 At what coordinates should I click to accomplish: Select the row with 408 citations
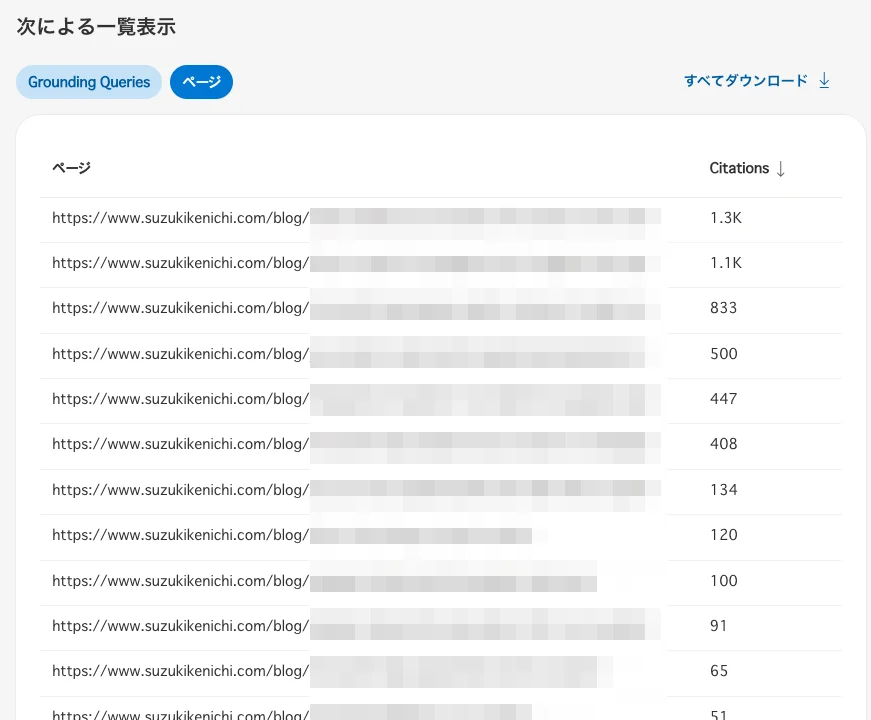click(180, 444)
